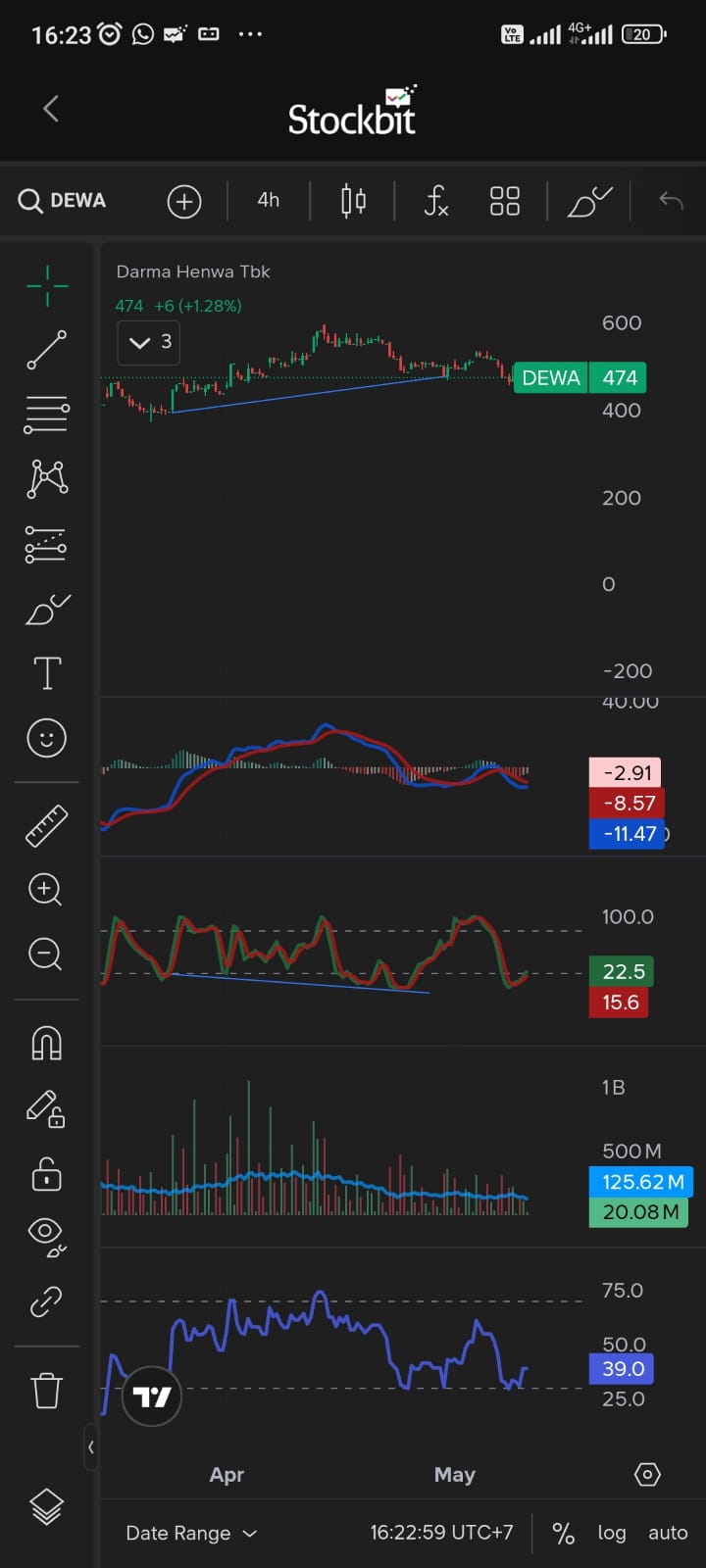Click the Darma Henwa Tbk title
Image resolution: width=706 pixels, height=1568 pixels.
(193, 271)
